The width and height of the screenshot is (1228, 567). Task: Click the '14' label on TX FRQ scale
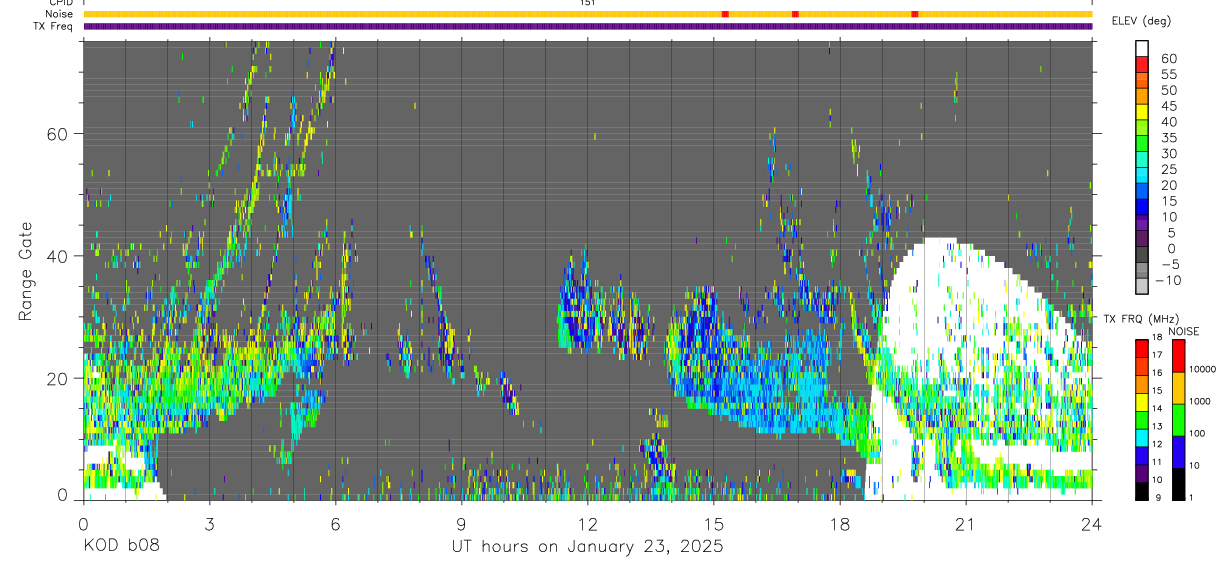pos(1158,408)
